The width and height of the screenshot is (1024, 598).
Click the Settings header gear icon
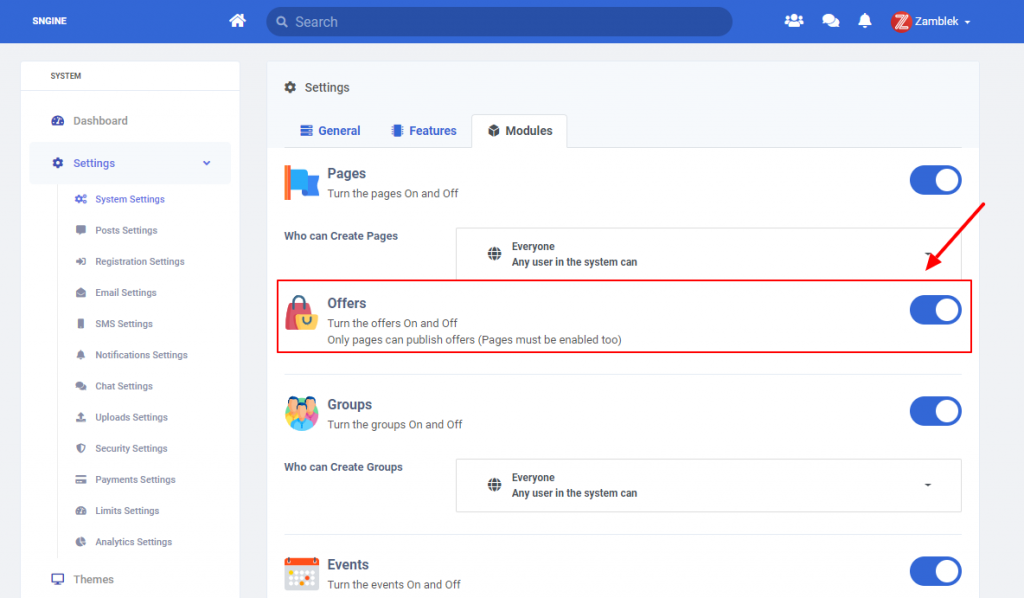tap(290, 87)
